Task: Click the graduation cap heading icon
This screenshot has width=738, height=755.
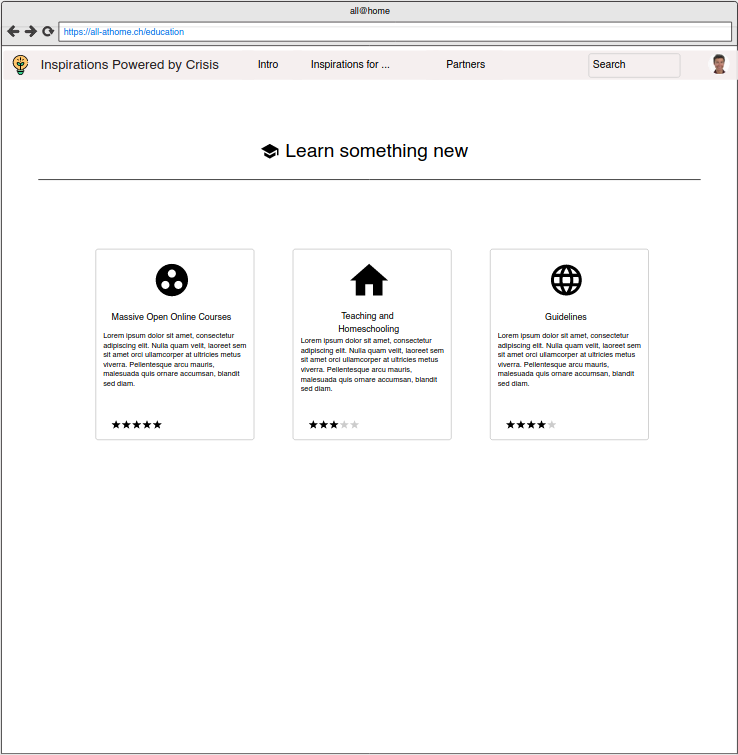Action: (270, 151)
